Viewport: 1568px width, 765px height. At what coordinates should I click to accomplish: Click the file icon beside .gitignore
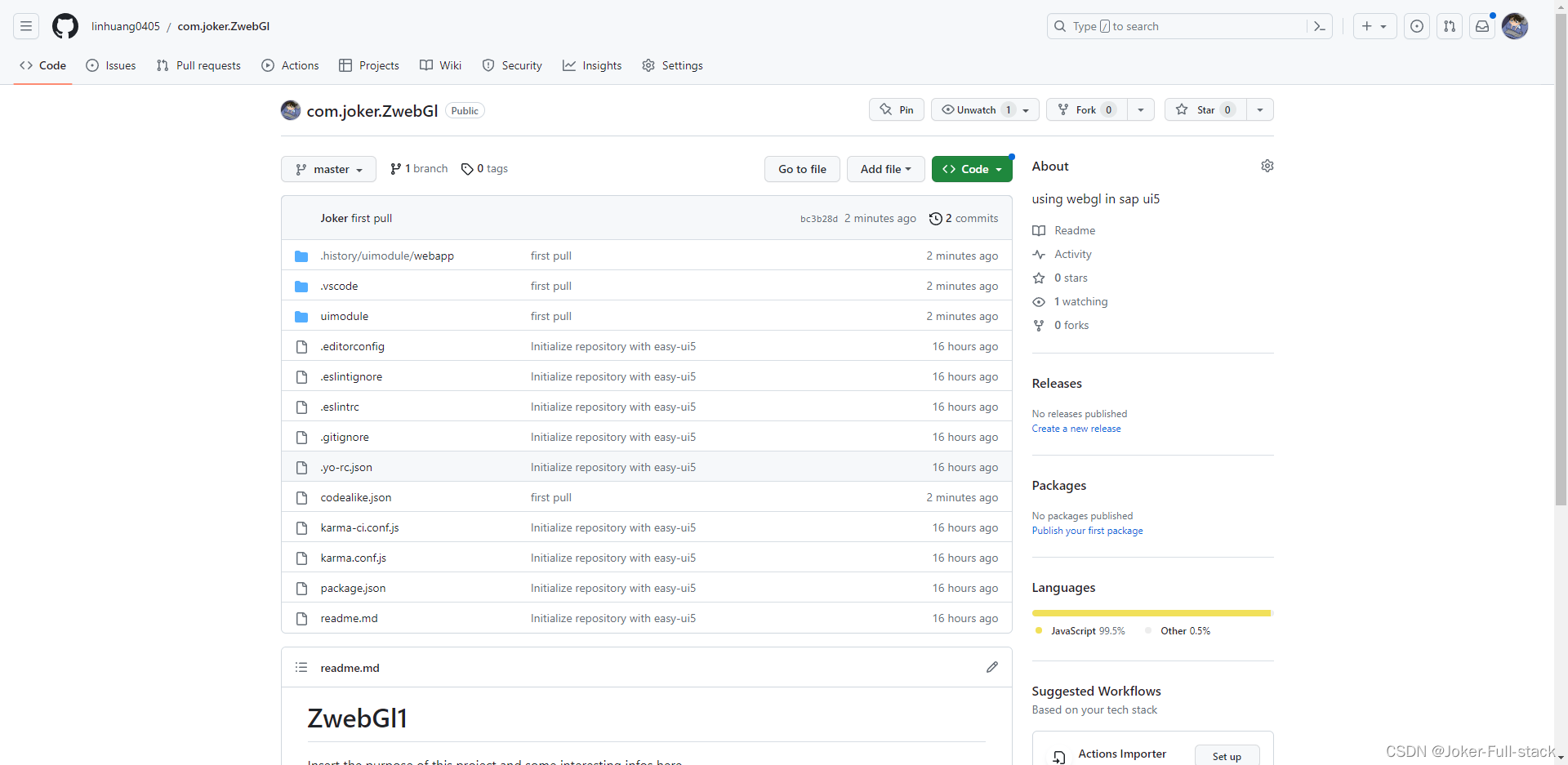301,437
